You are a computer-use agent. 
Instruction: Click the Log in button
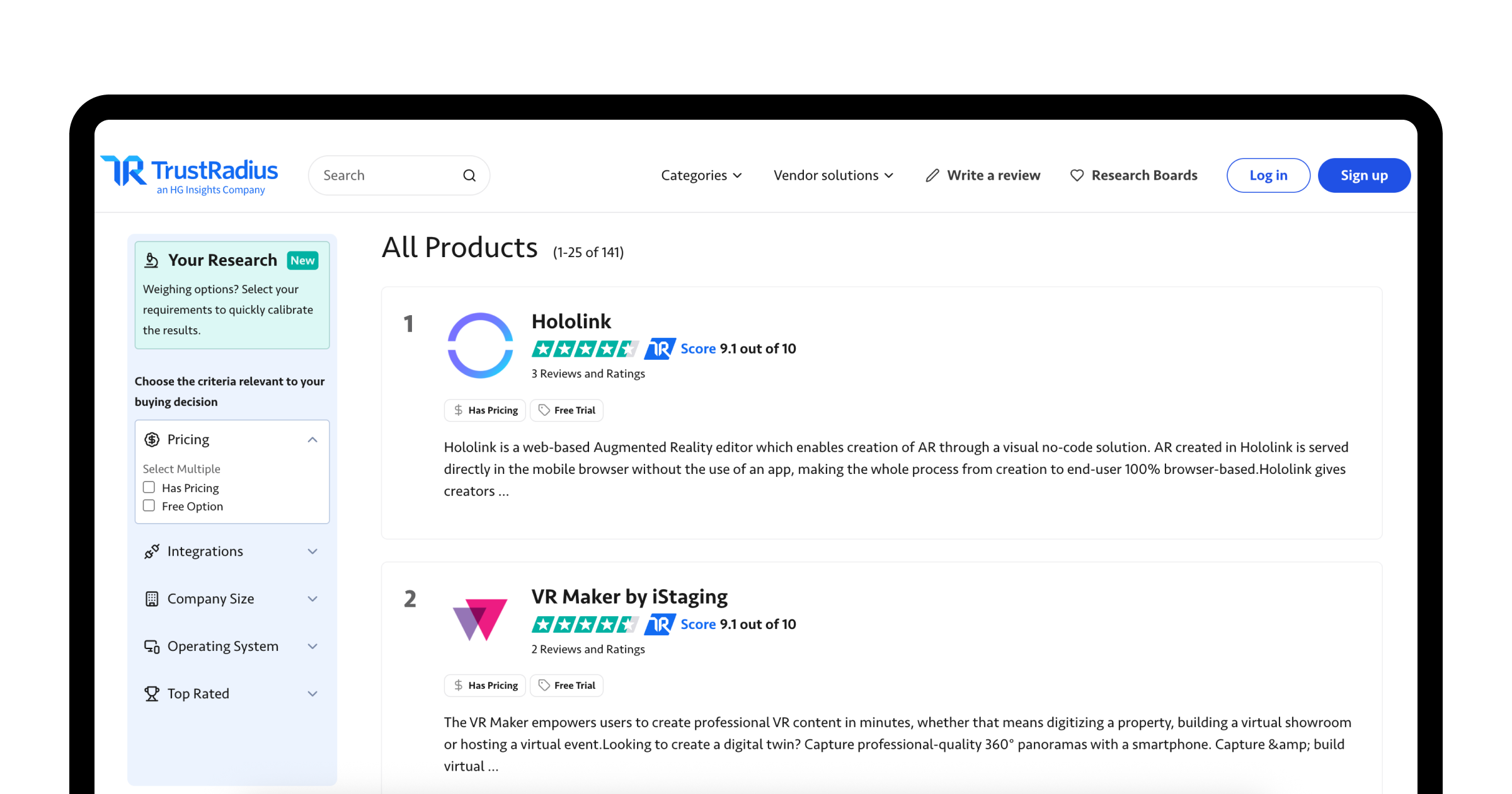pos(1268,175)
